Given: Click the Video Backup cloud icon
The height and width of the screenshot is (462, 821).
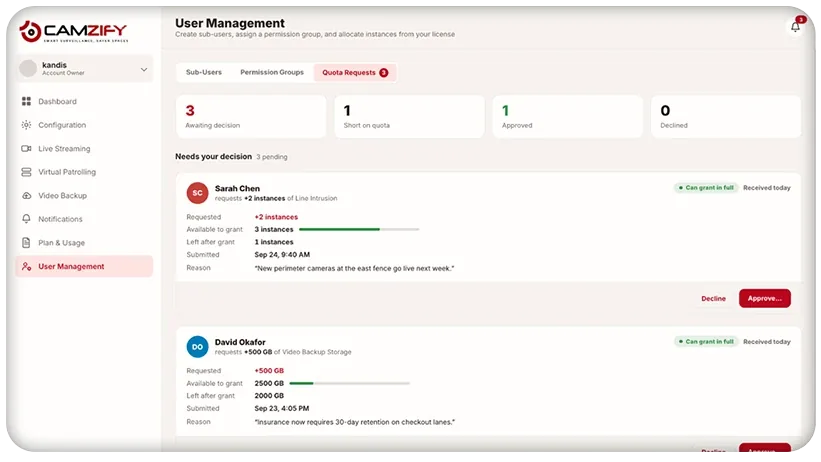Looking at the screenshot, I should point(26,195).
